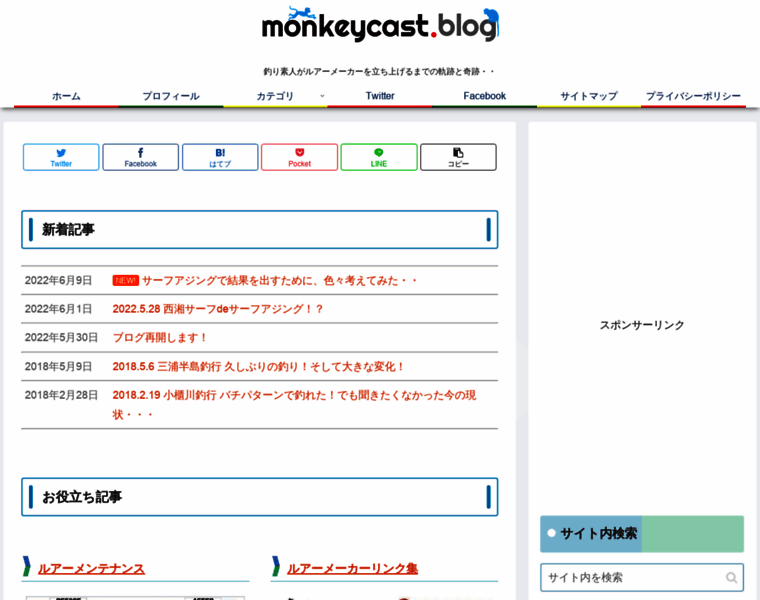Open the ルアーメーカーリンク集 link

click(352, 568)
